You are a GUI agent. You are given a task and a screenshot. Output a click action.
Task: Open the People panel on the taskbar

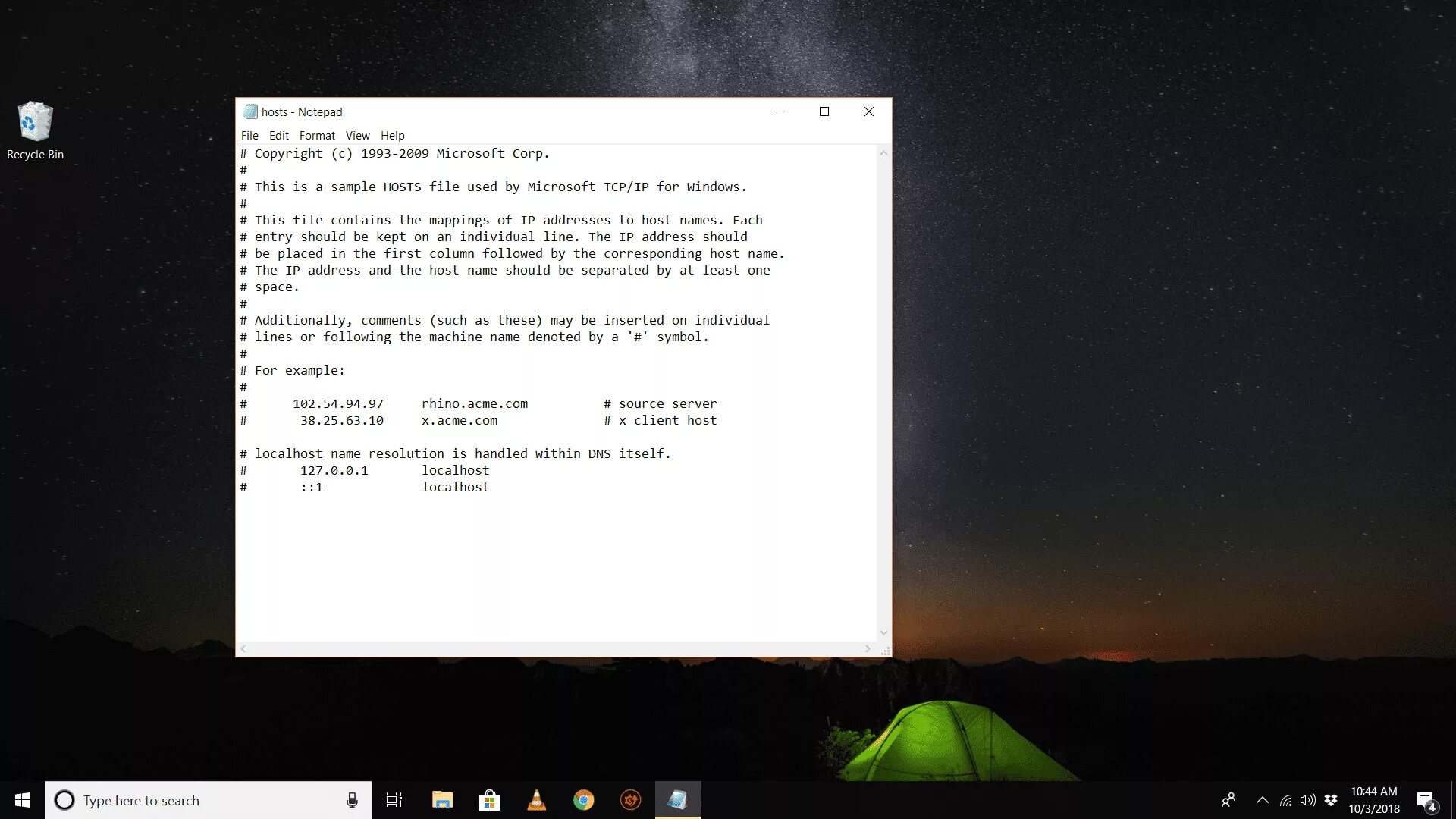click(1228, 799)
